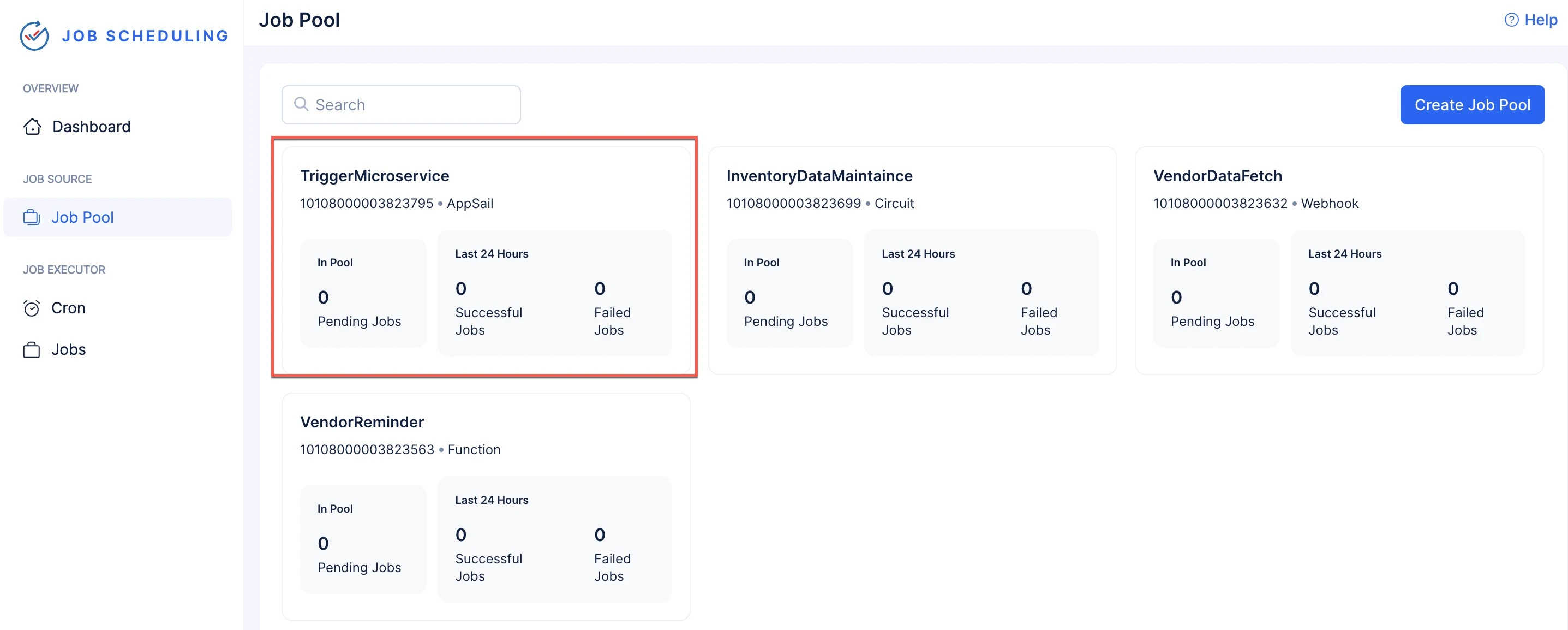
Task: Click ID 10108000003823795 AppSail text
Action: pos(396,204)
